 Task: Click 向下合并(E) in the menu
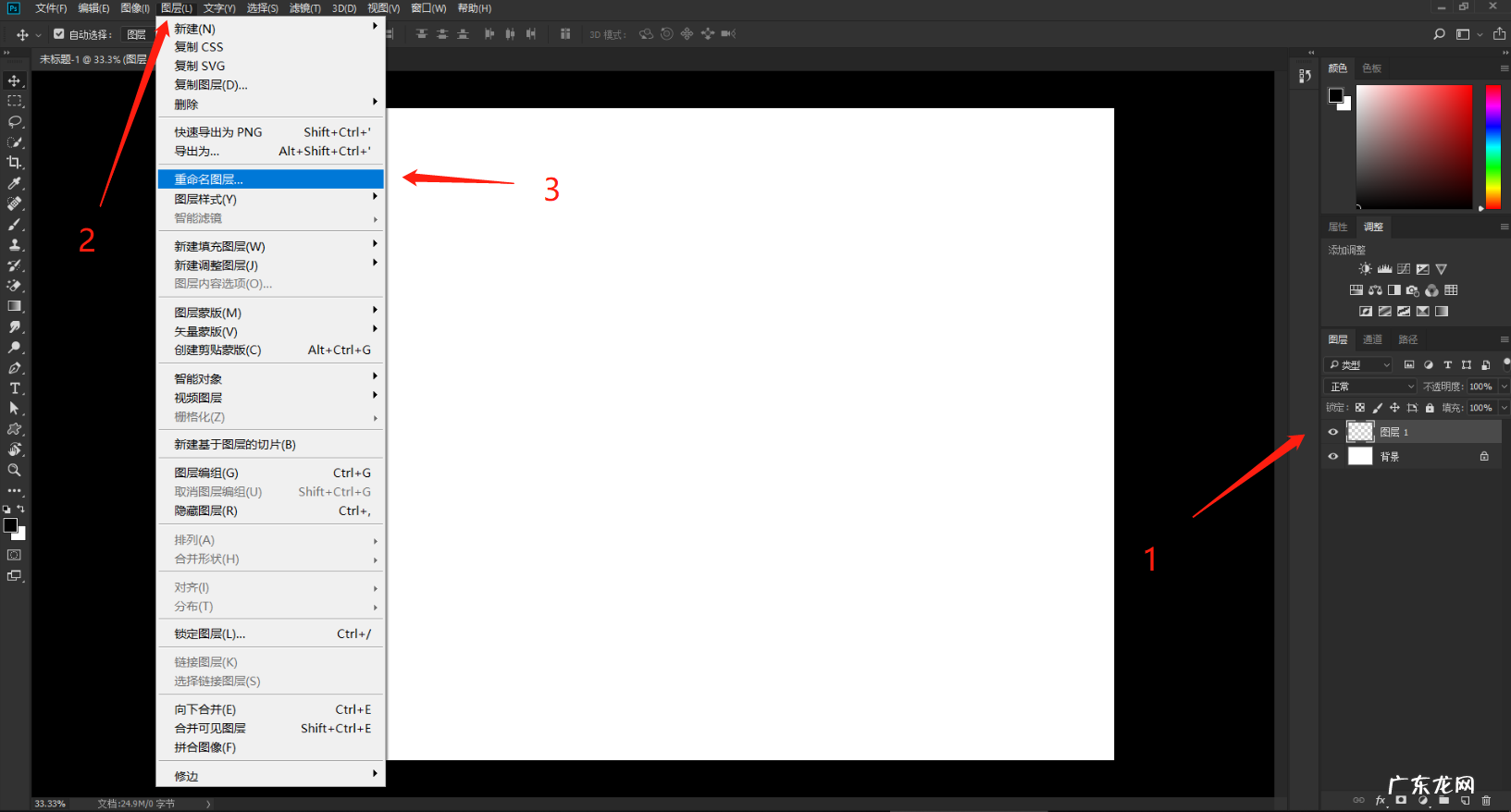(205, 709)
